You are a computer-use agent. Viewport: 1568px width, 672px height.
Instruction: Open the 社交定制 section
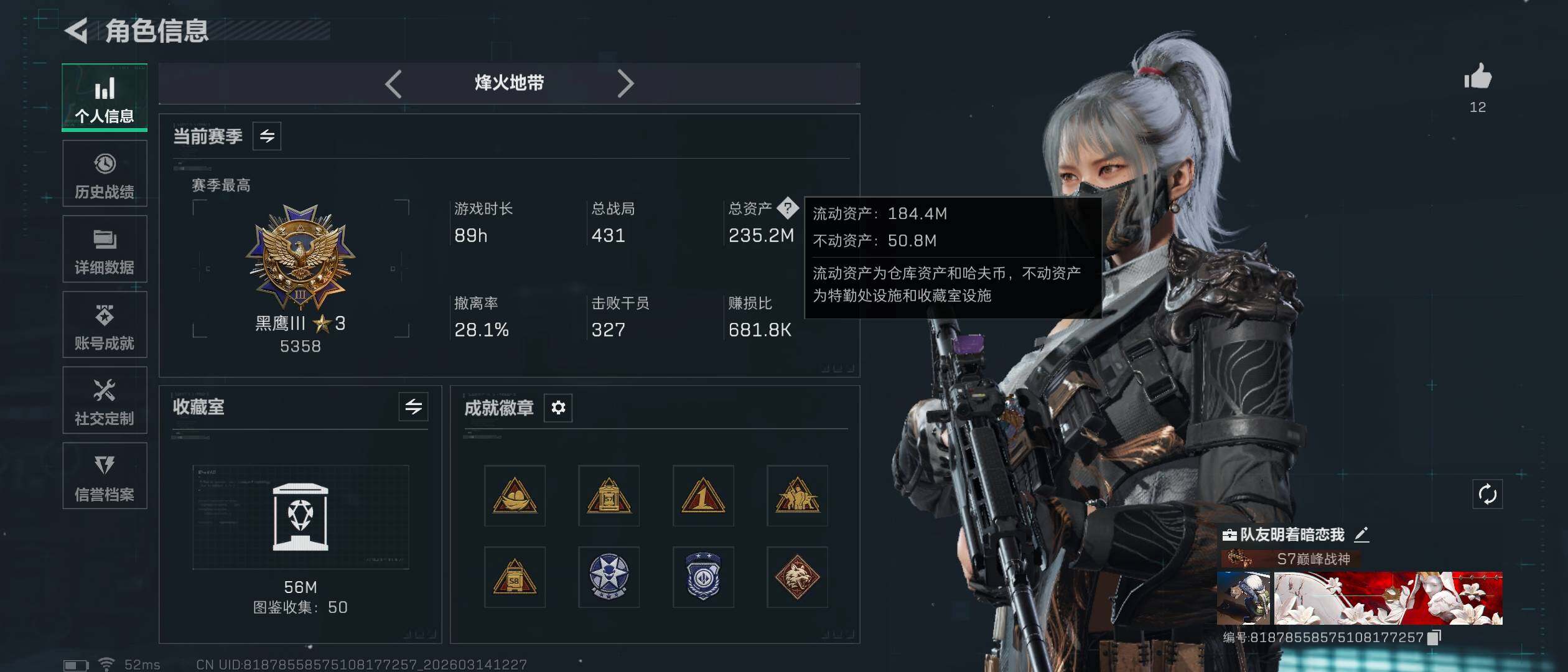[x=105, y=400]
